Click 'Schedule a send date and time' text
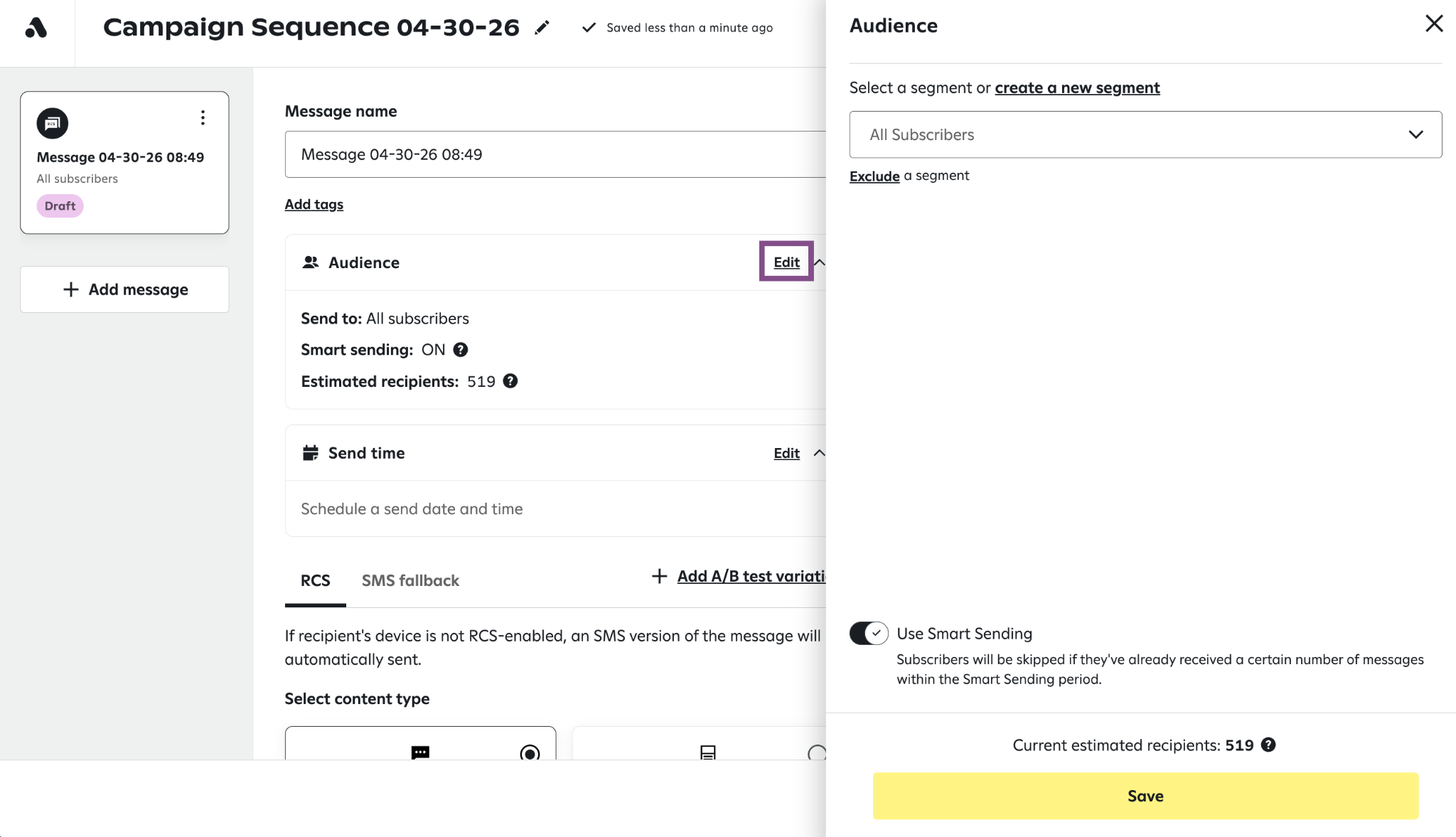The height and width of the screenshot is (837, 1456). (412, 508)
